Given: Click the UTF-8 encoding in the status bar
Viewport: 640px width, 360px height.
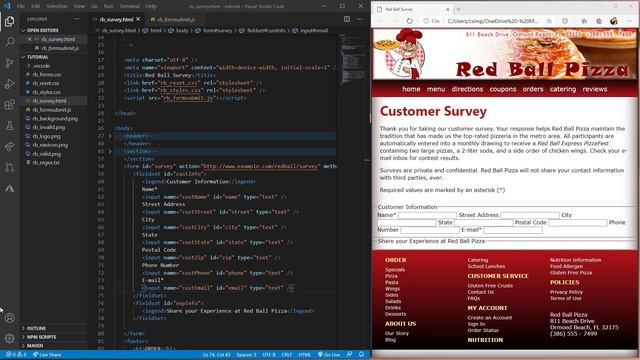Looking at the screenshot, I should pos(269,355).
